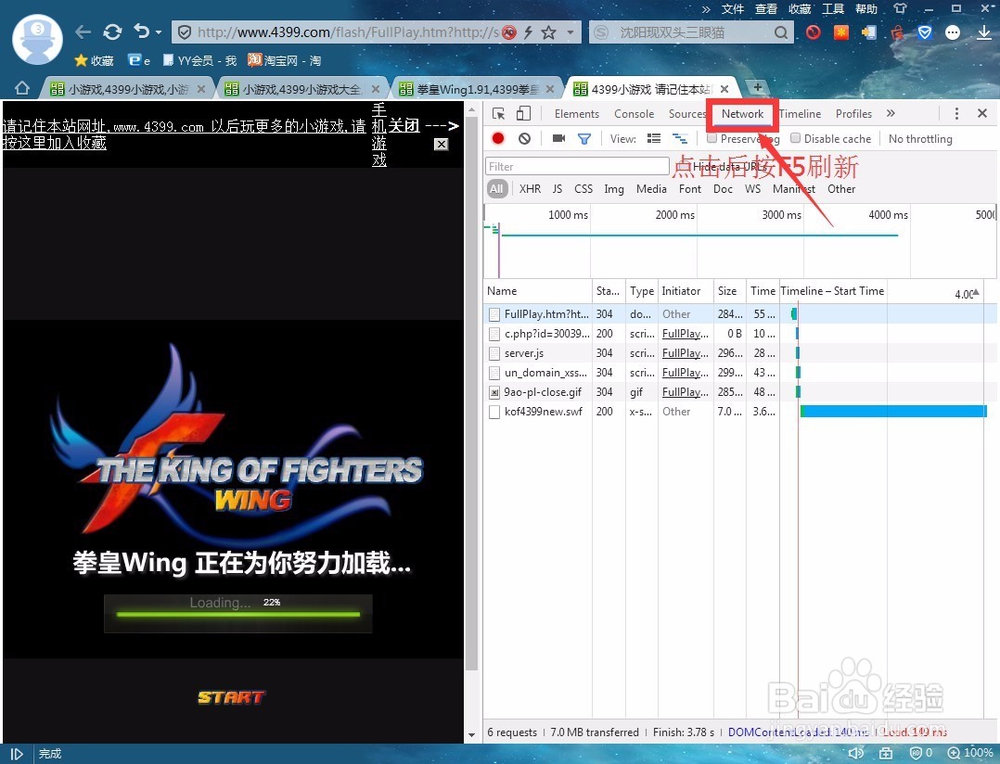The image size is (1000, 764).
Task: Switch to the Profiles panel
Action: (853, 114)
